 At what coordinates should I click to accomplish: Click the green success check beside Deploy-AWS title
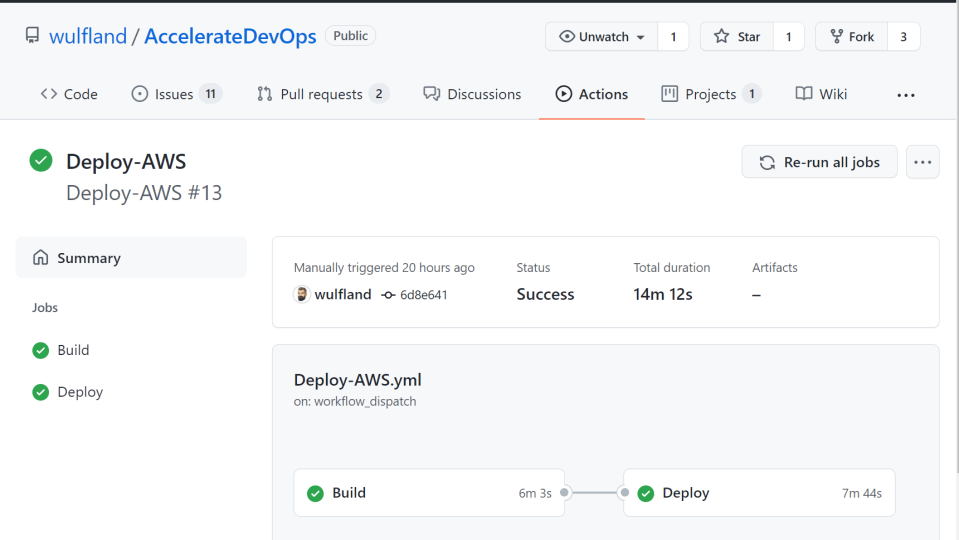(41, 160)
